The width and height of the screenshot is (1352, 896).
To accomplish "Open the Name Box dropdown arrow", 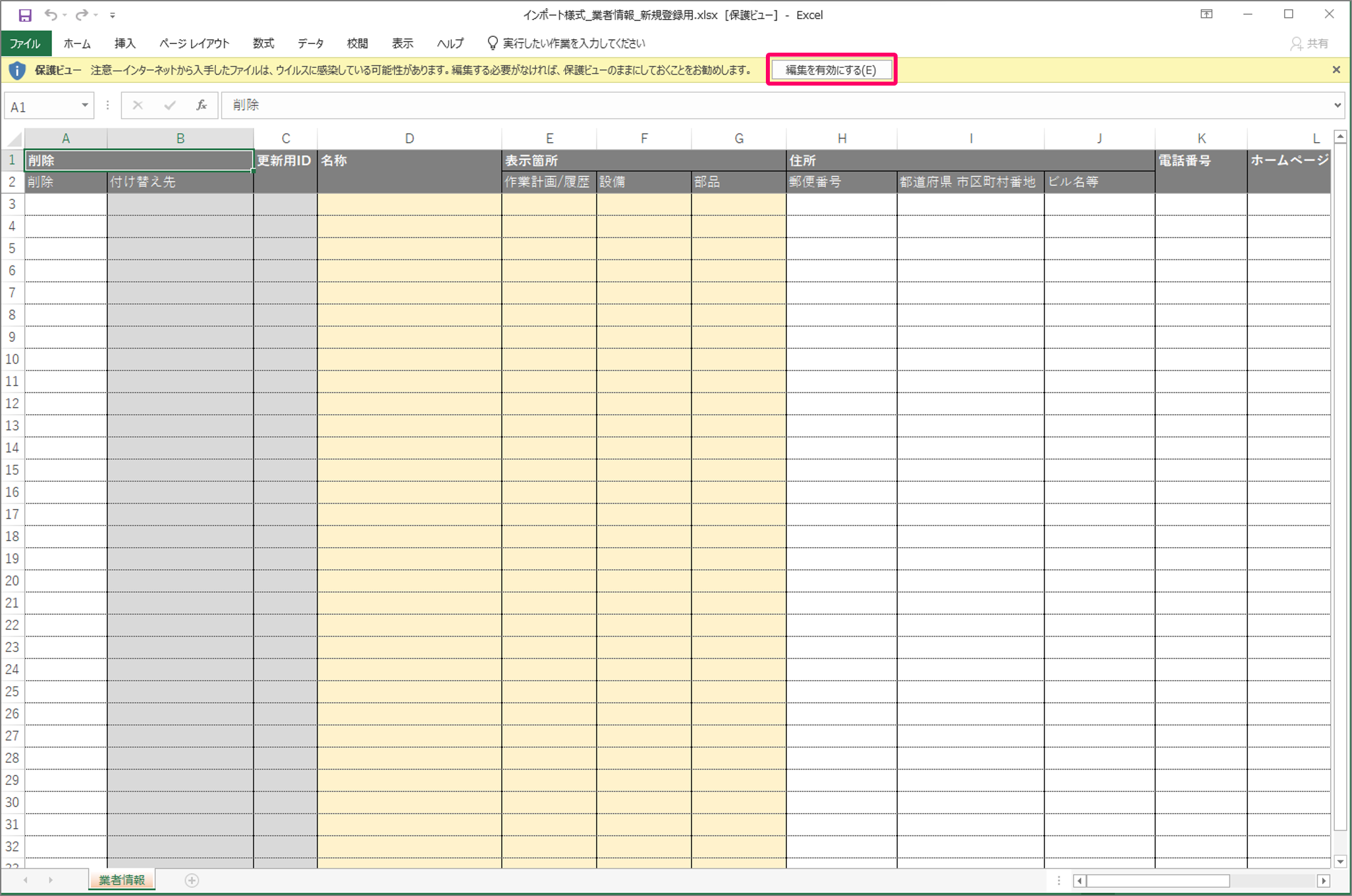I will pos(85,105).
